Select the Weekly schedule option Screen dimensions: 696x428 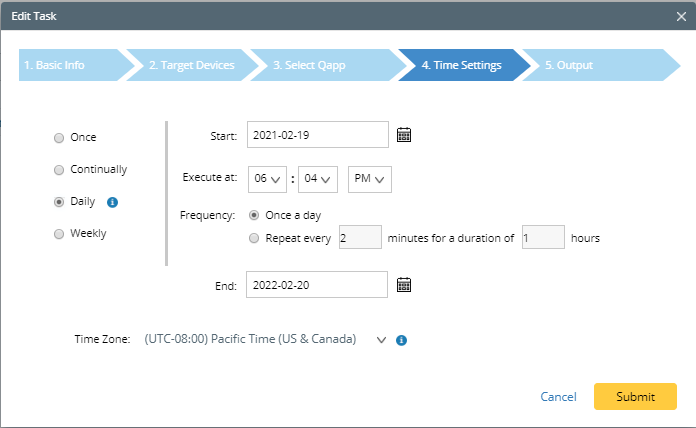point(60,234)
